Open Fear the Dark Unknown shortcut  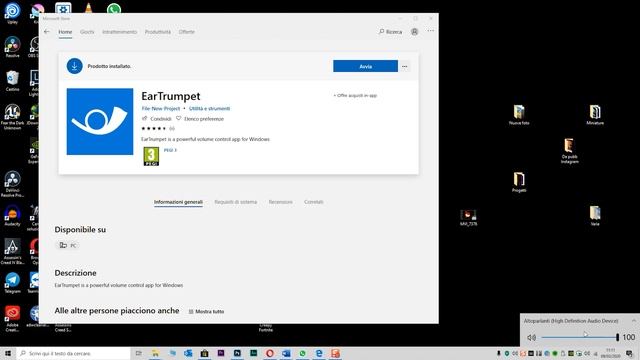click(12, 117)
